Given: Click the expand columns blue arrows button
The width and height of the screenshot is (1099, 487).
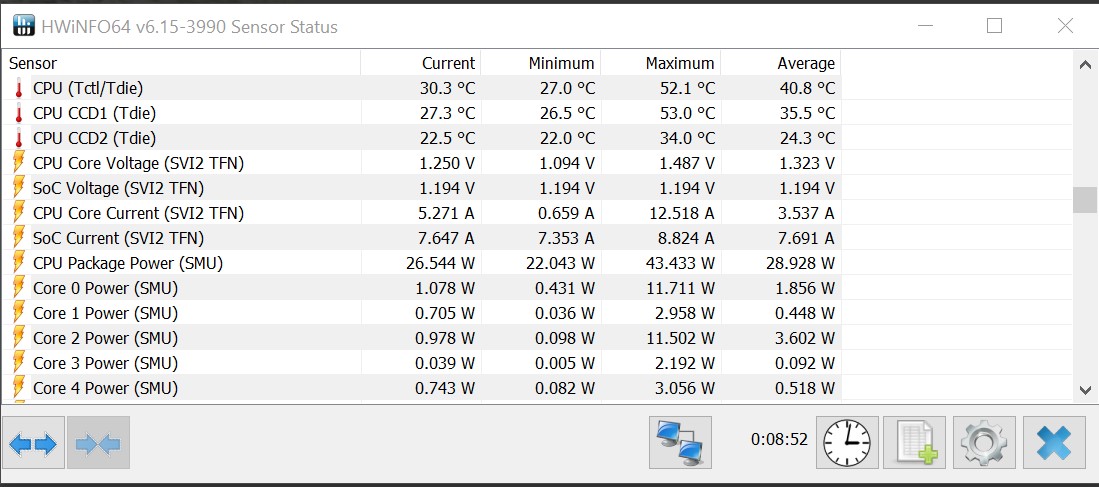Looking at the screenshot, I should 34,443.
